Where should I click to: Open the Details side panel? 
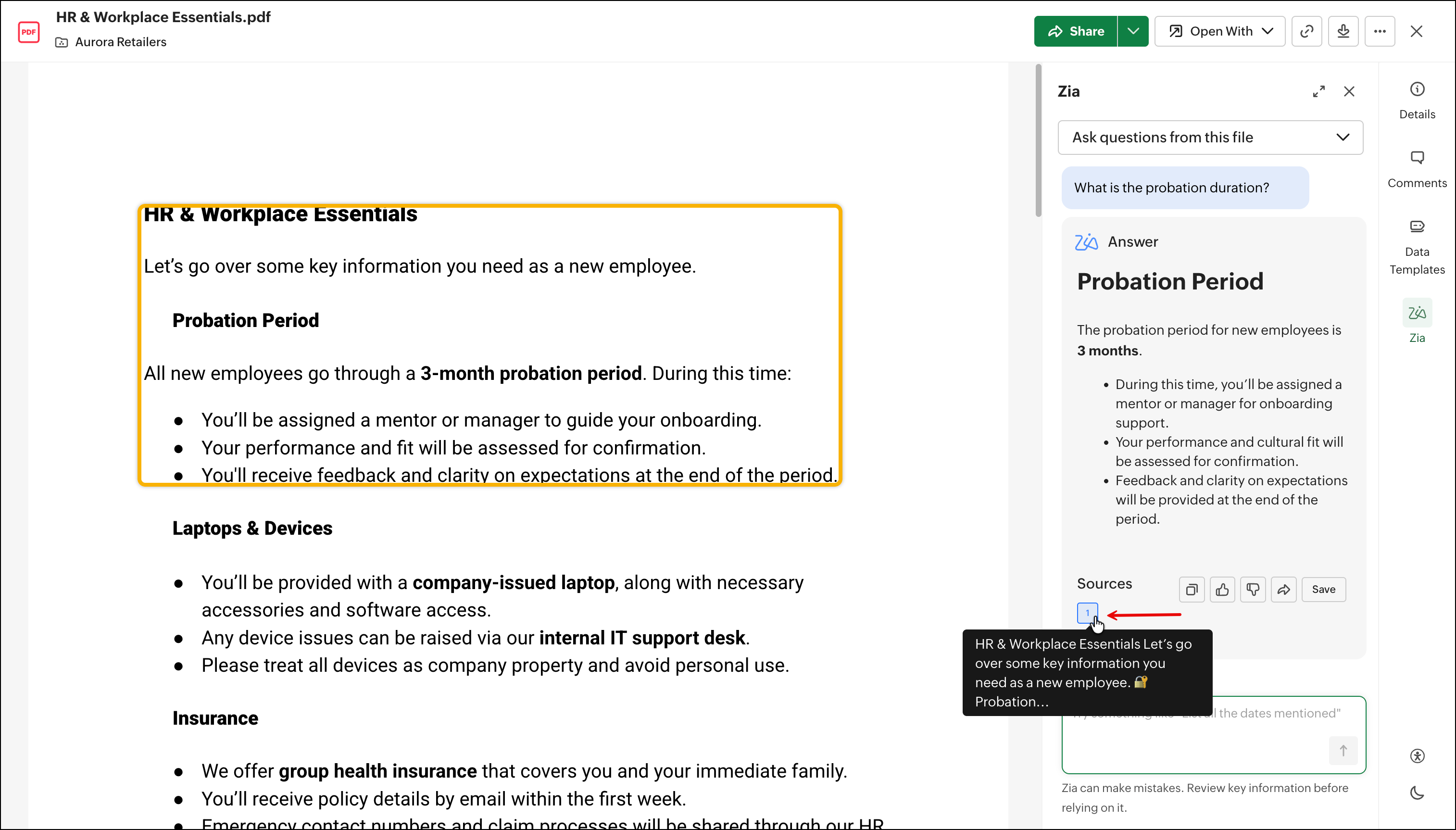pyautogui.click(x=1417, y=100)
